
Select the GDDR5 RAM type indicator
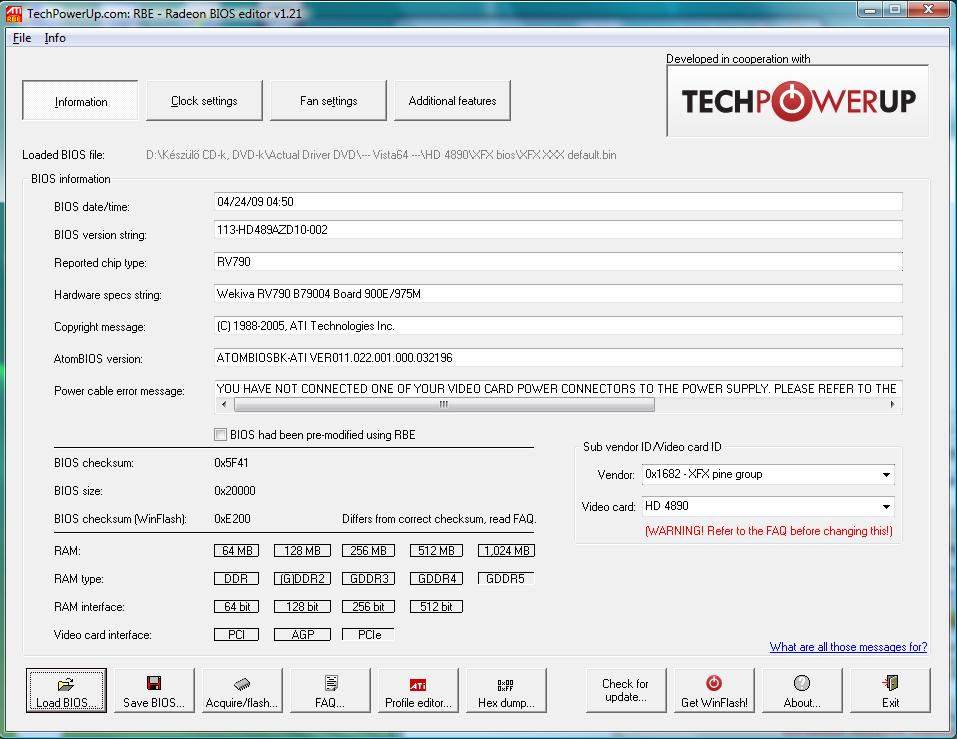tap(506, 579)
